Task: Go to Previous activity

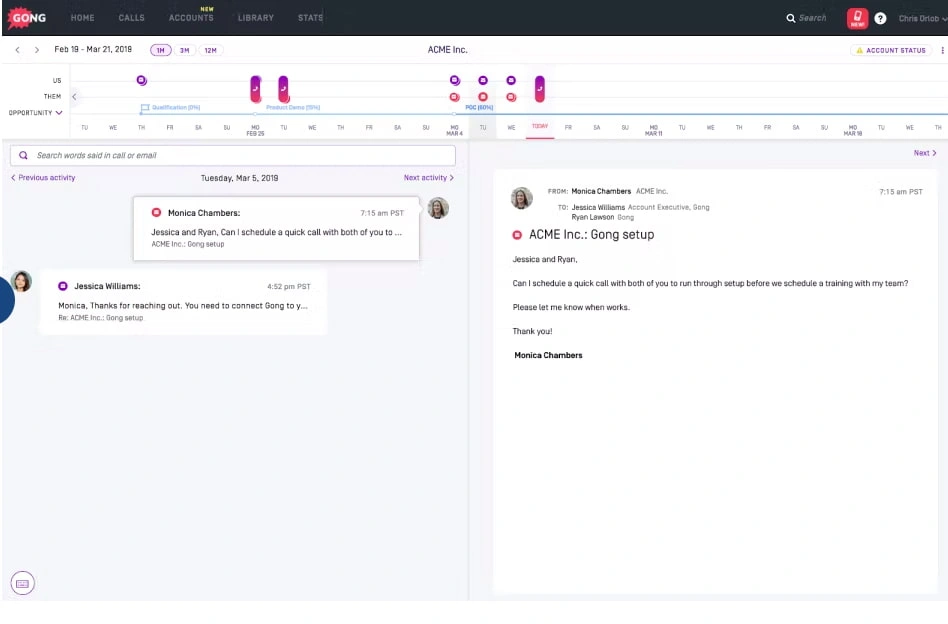Action: 43,178
